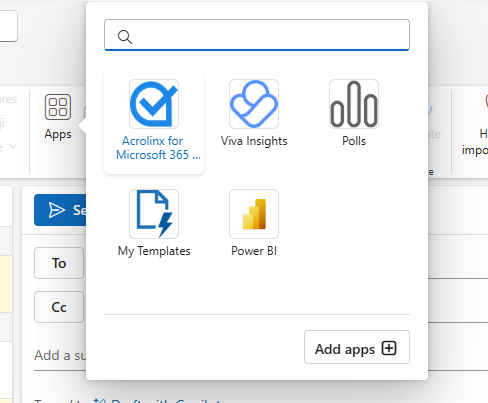Click the Polls label text
The image size is (488, 403).
[354, 141]
